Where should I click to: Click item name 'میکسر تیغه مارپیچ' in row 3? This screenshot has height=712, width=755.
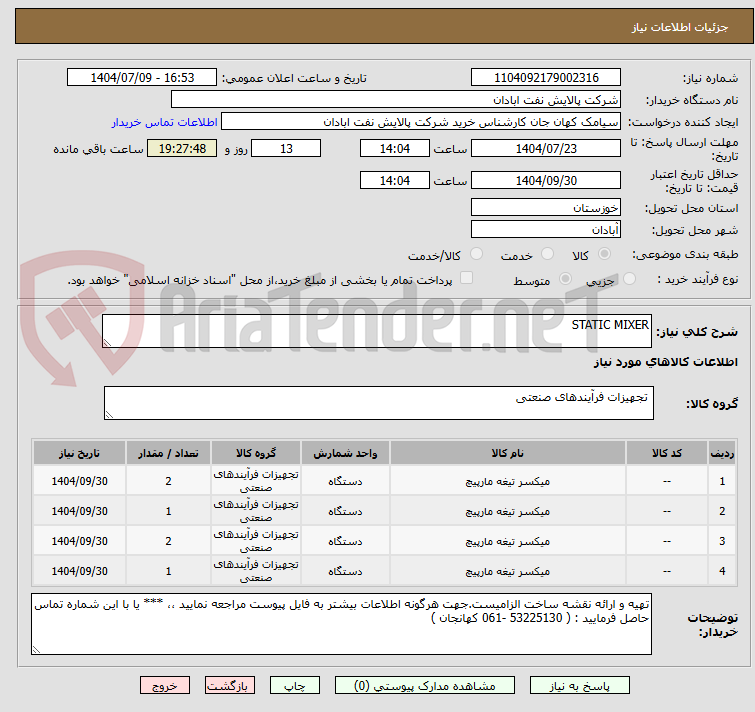pyautogui.click(x=508, y=541)
